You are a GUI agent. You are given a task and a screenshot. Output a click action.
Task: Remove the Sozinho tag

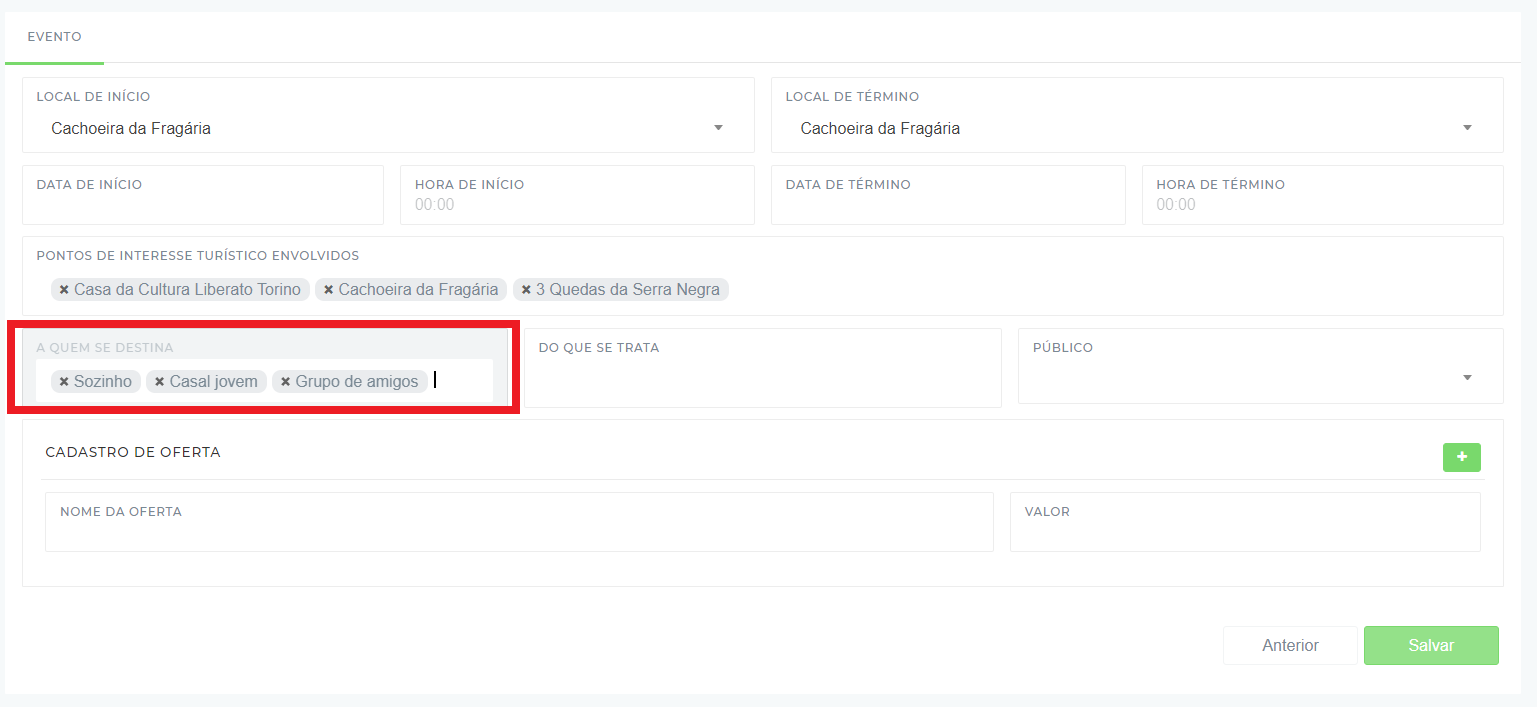[64, 382]
